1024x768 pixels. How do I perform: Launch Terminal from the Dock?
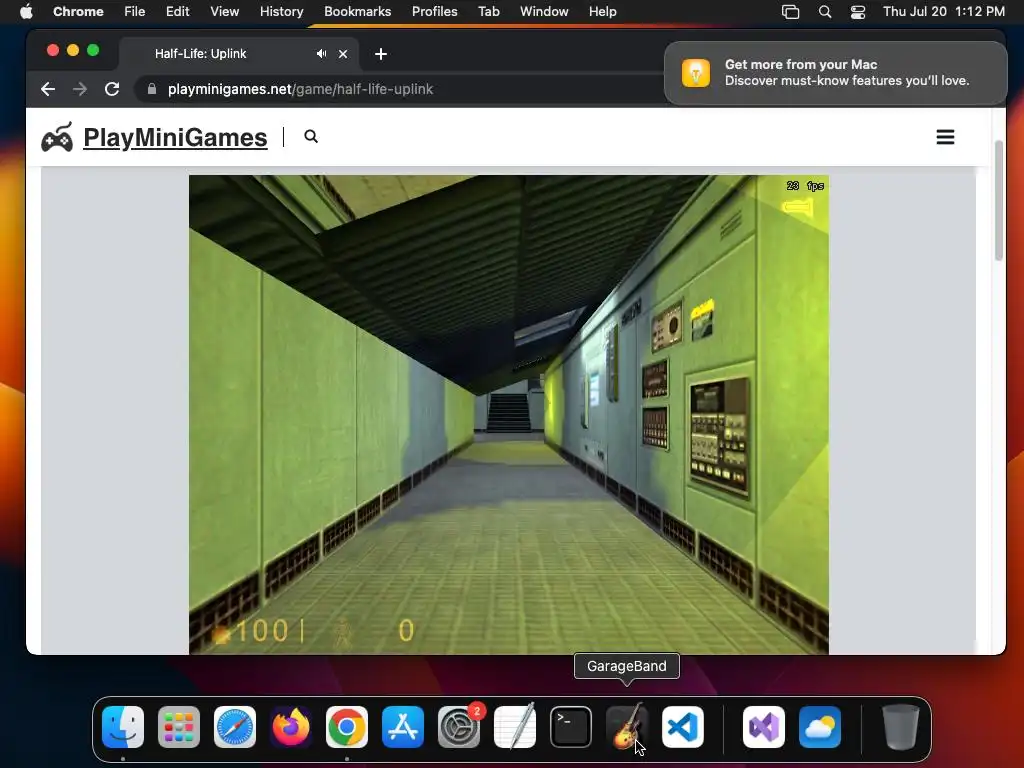coord(571,727)
